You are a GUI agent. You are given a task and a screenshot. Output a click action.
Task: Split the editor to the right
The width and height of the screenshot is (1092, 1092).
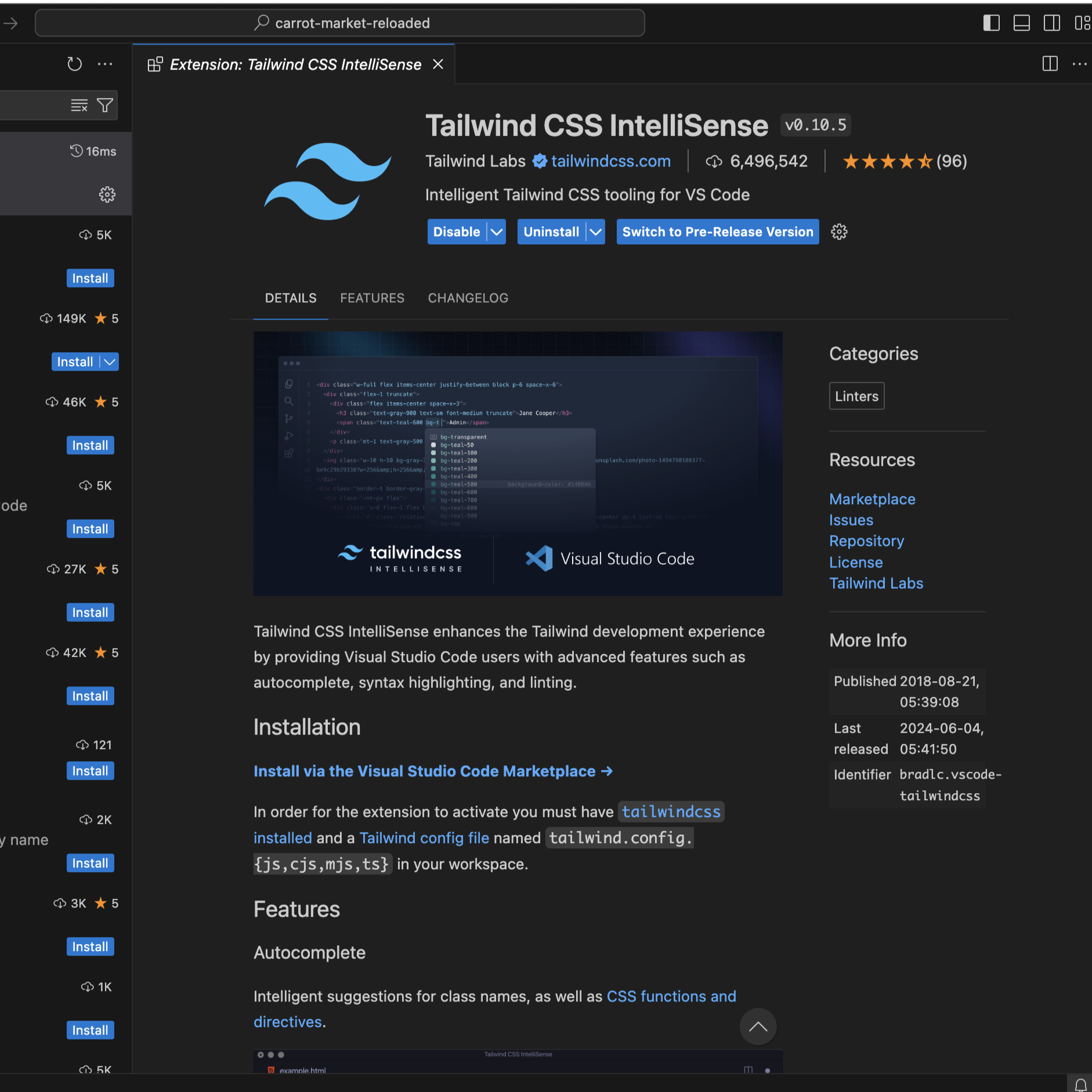click(x=1050, y=64)
